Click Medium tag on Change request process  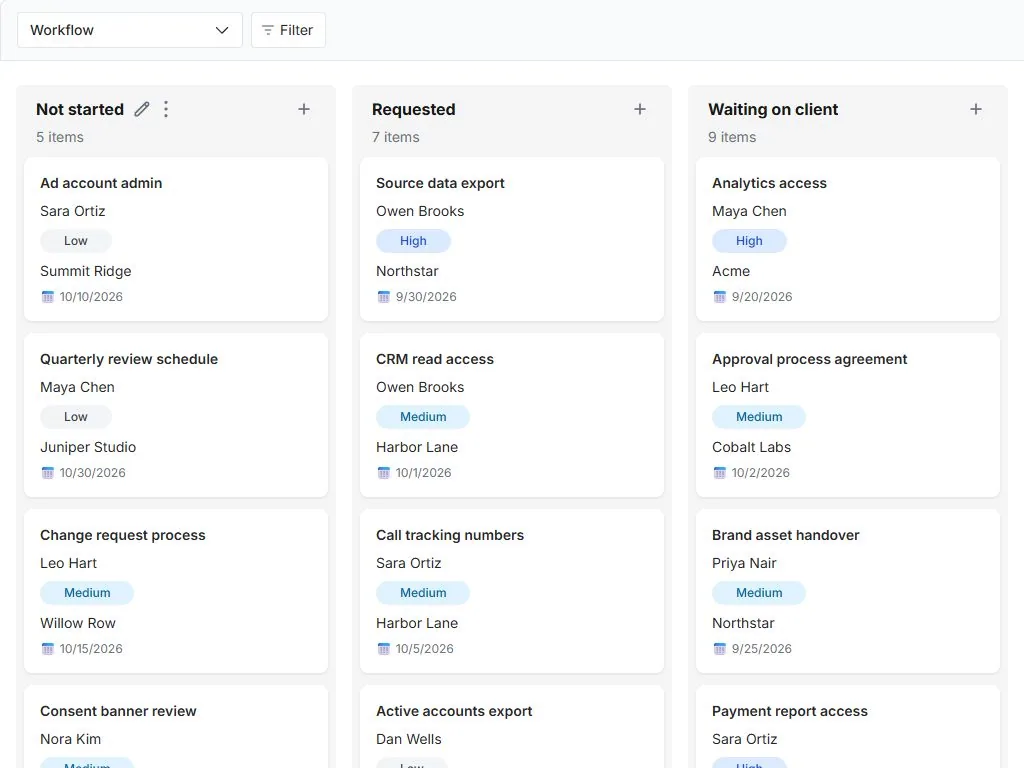point(87,593)
